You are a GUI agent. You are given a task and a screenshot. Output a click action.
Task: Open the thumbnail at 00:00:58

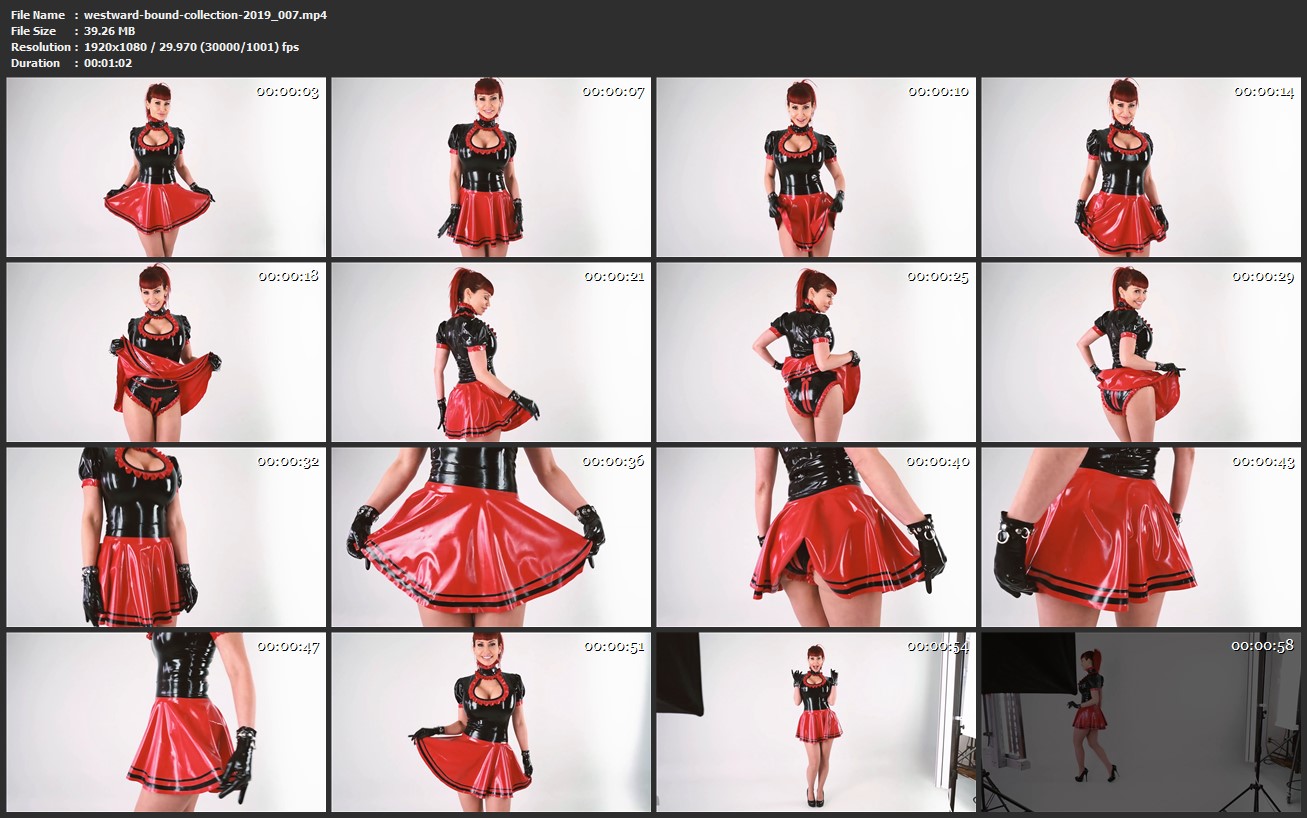point(1141,722)
